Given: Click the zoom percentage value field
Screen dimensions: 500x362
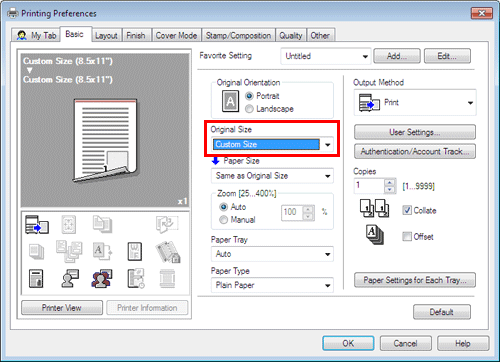Looking at the screenshot, I should (293, 212).
